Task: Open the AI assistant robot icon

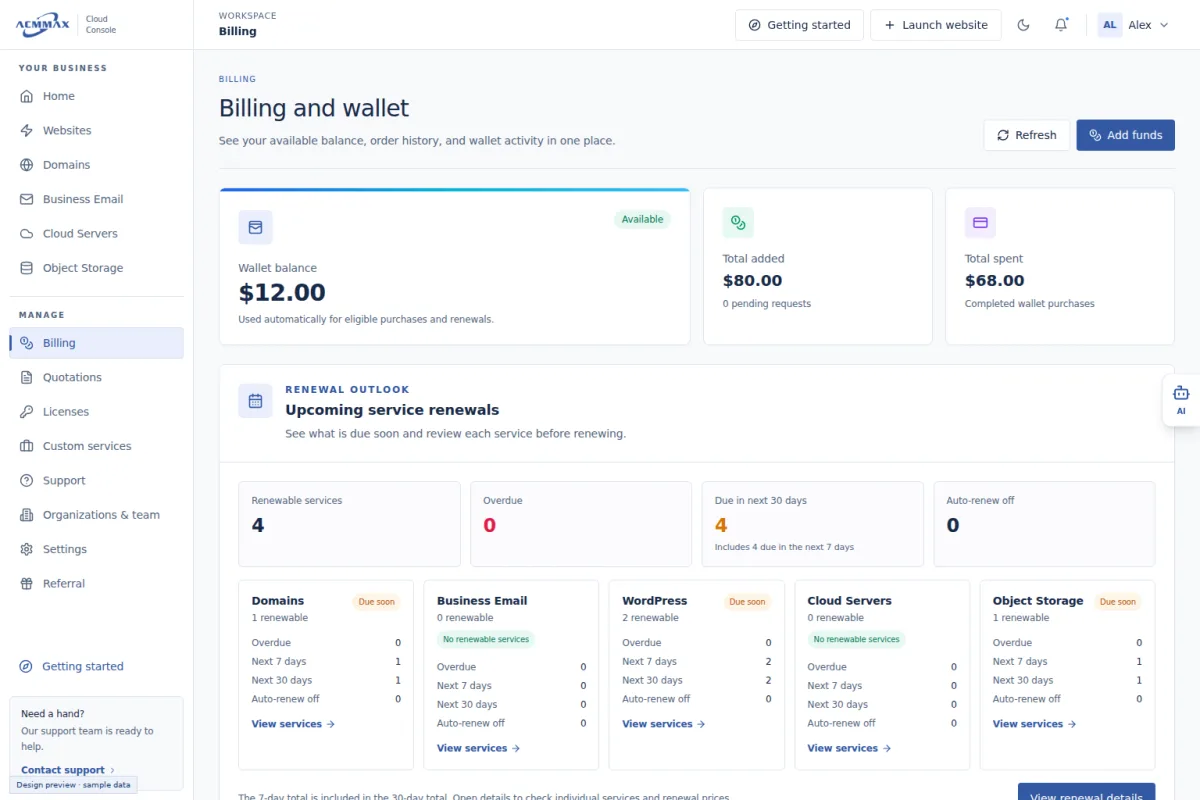Action: tap(1181, 393)
